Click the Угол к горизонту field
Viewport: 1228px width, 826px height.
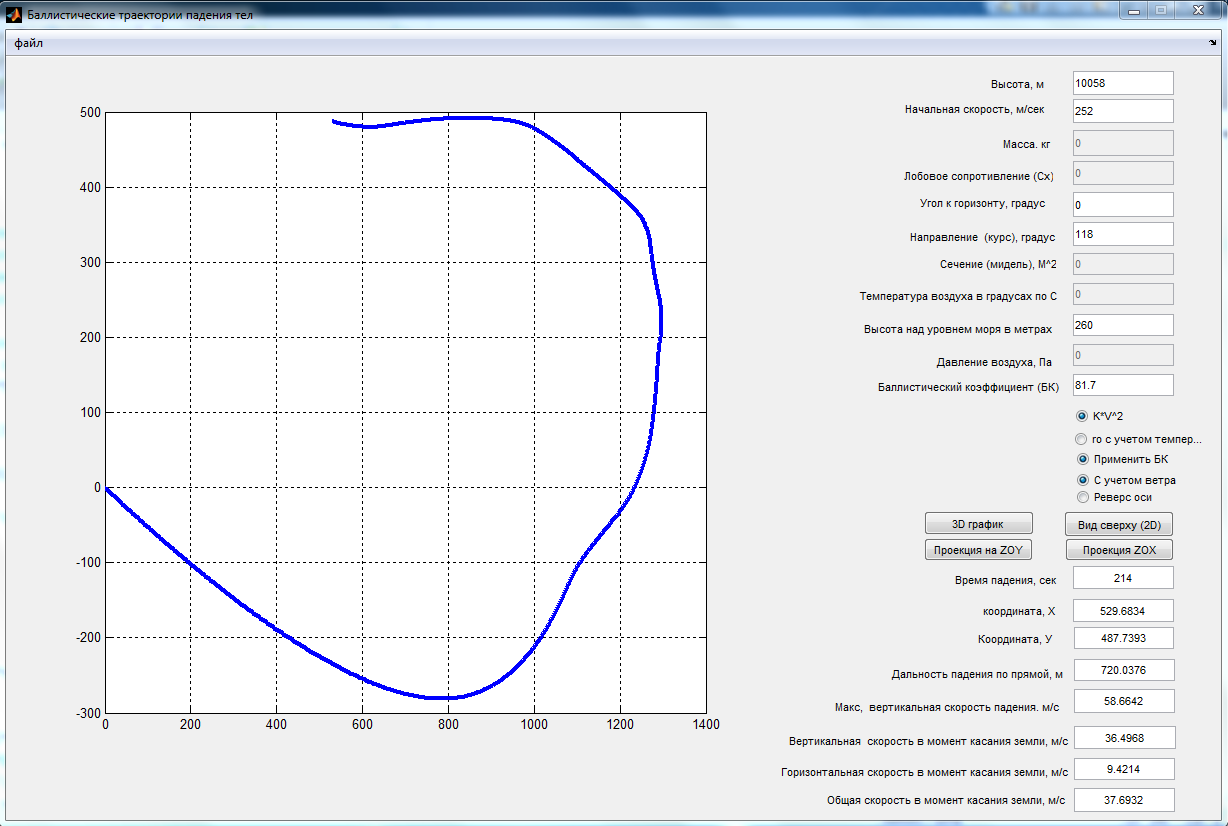(1122, 204)
